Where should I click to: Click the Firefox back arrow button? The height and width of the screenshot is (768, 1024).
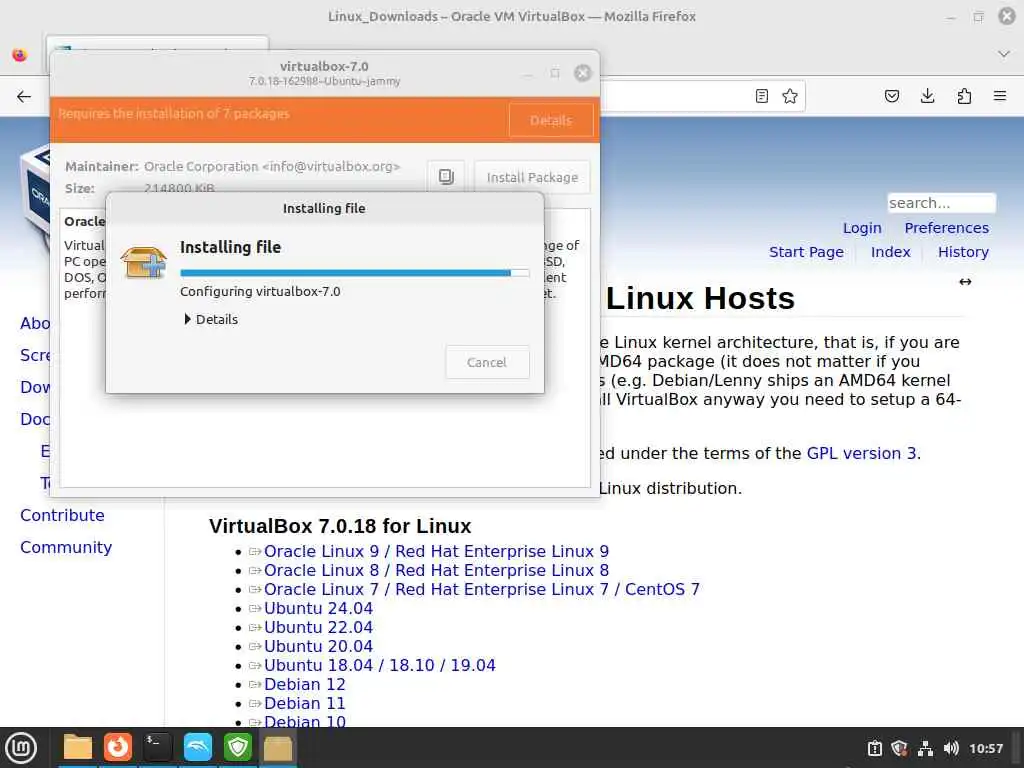[x=24, y=97]
